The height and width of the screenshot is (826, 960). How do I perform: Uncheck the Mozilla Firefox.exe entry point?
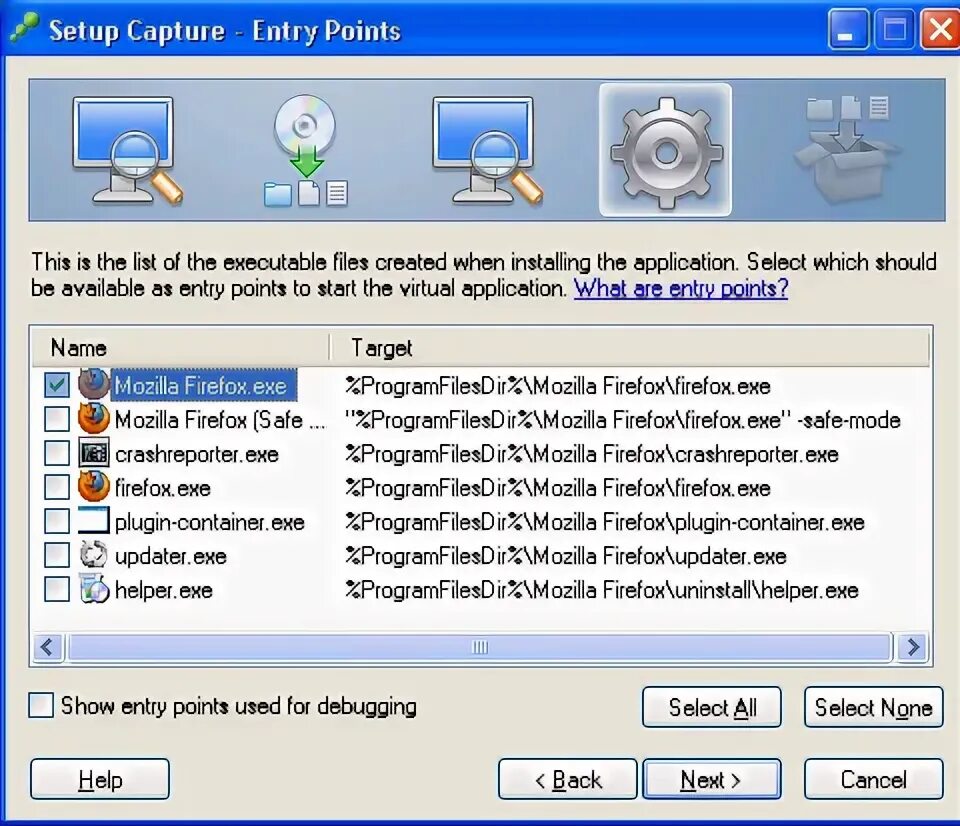[57, 385]
